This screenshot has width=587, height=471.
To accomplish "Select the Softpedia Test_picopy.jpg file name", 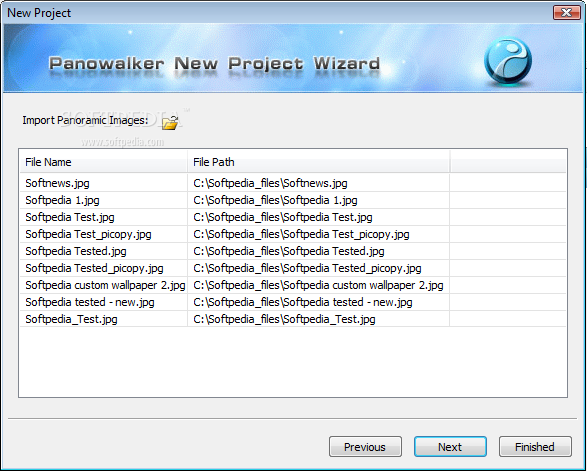I will (88, 234).
